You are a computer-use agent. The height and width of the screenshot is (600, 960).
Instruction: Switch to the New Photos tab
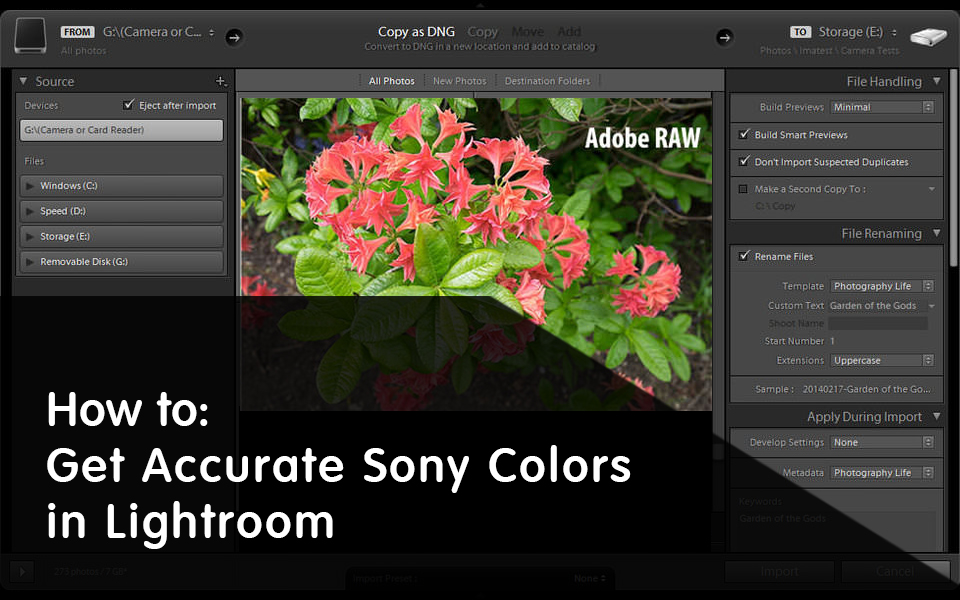pos(459,80)
